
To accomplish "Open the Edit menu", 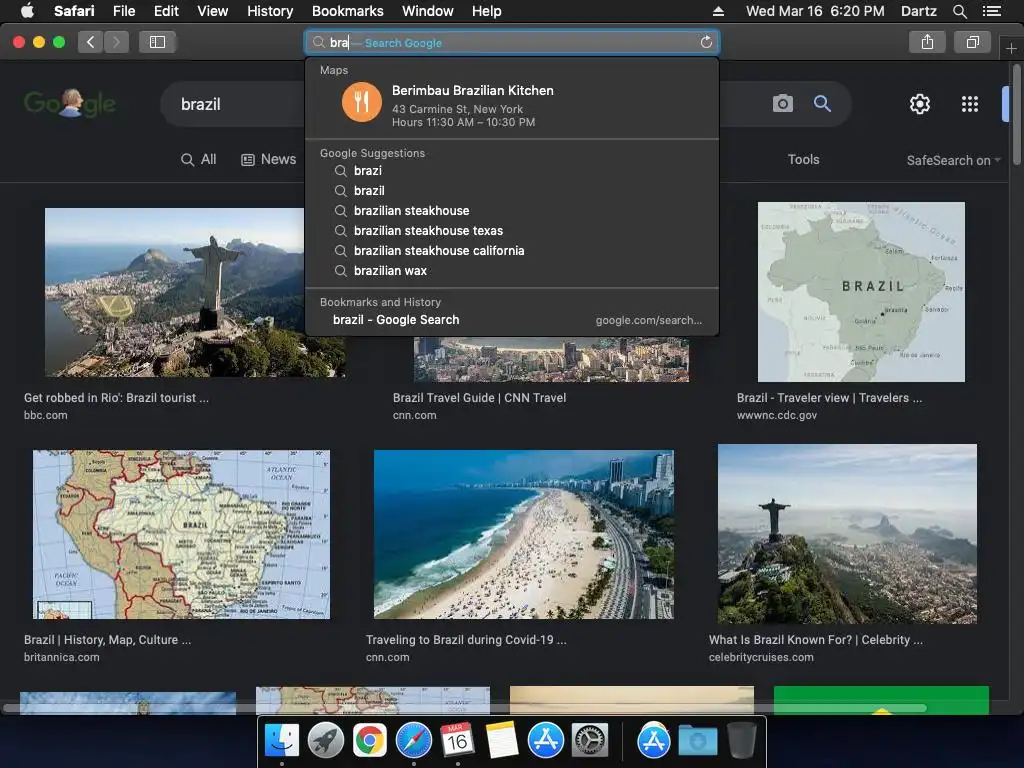I will [x=166, y=11].
